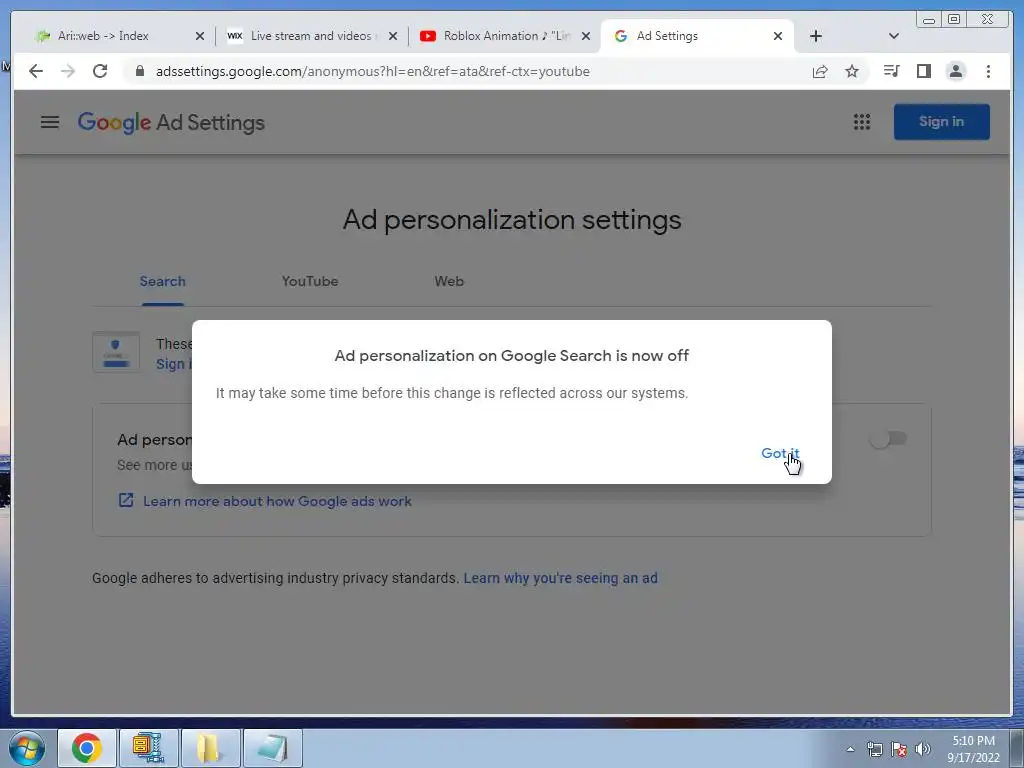Close the Live stream and videos tab
Image resolution: width=1024 pixels, height=768 pixels.
392,36
